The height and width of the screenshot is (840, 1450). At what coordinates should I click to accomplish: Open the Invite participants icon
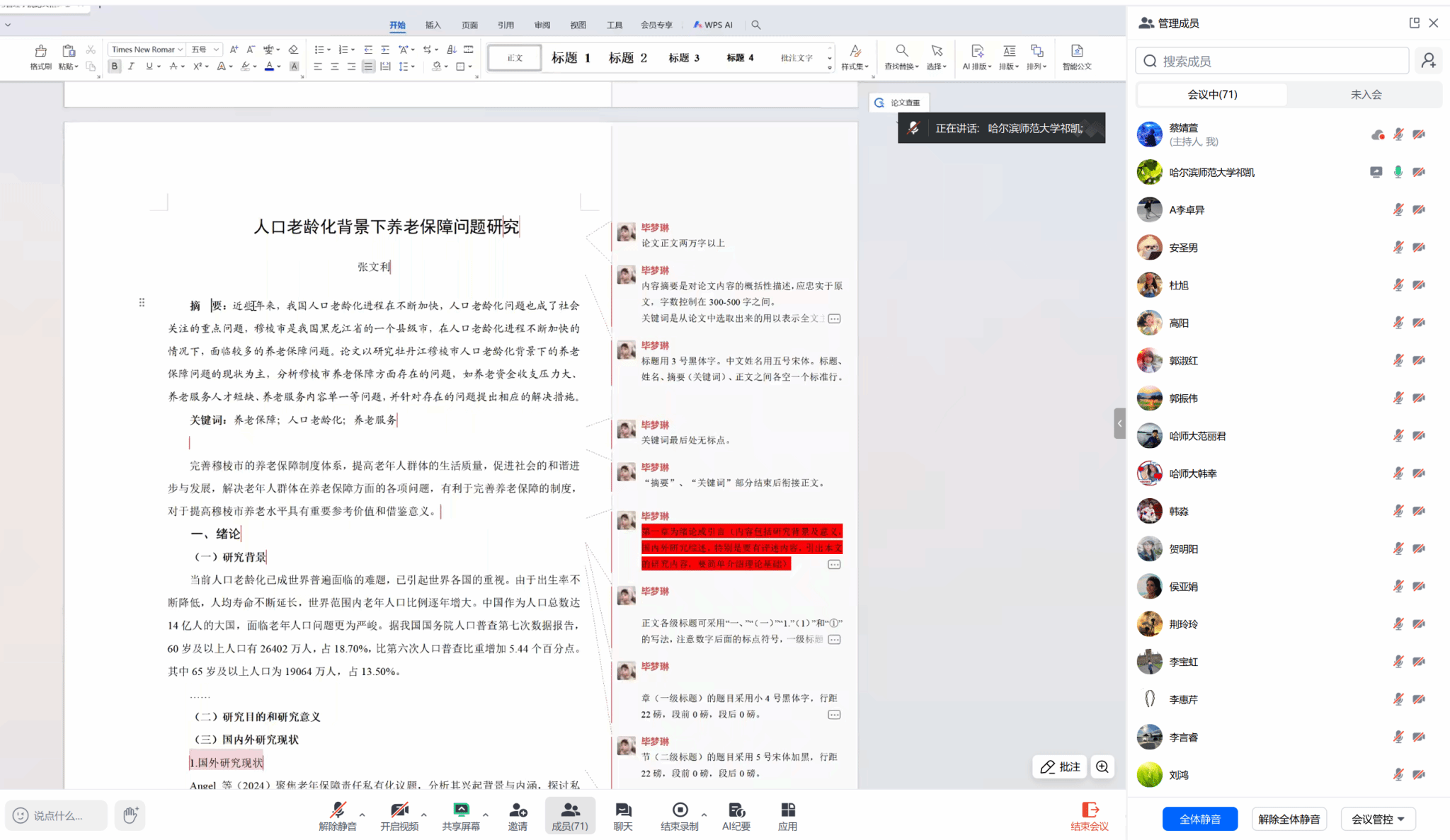pos(518,810)
